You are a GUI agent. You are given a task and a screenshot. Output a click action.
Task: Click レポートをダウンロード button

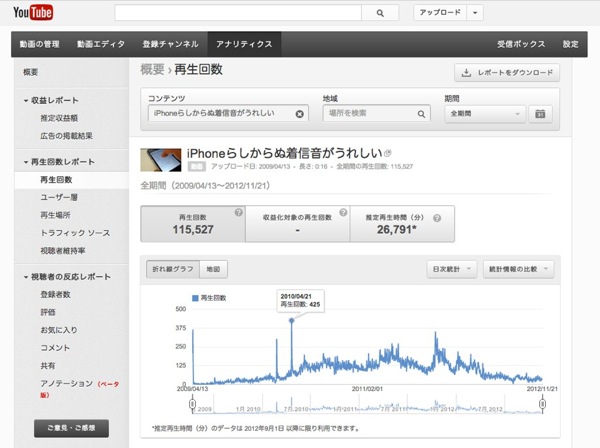(x=507, y=73)
